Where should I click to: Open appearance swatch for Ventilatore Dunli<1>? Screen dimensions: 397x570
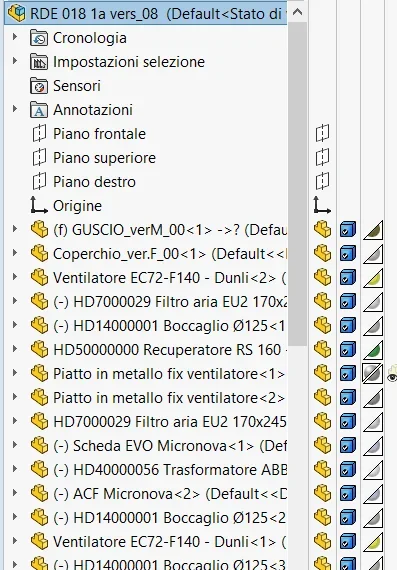click(374, 542)
